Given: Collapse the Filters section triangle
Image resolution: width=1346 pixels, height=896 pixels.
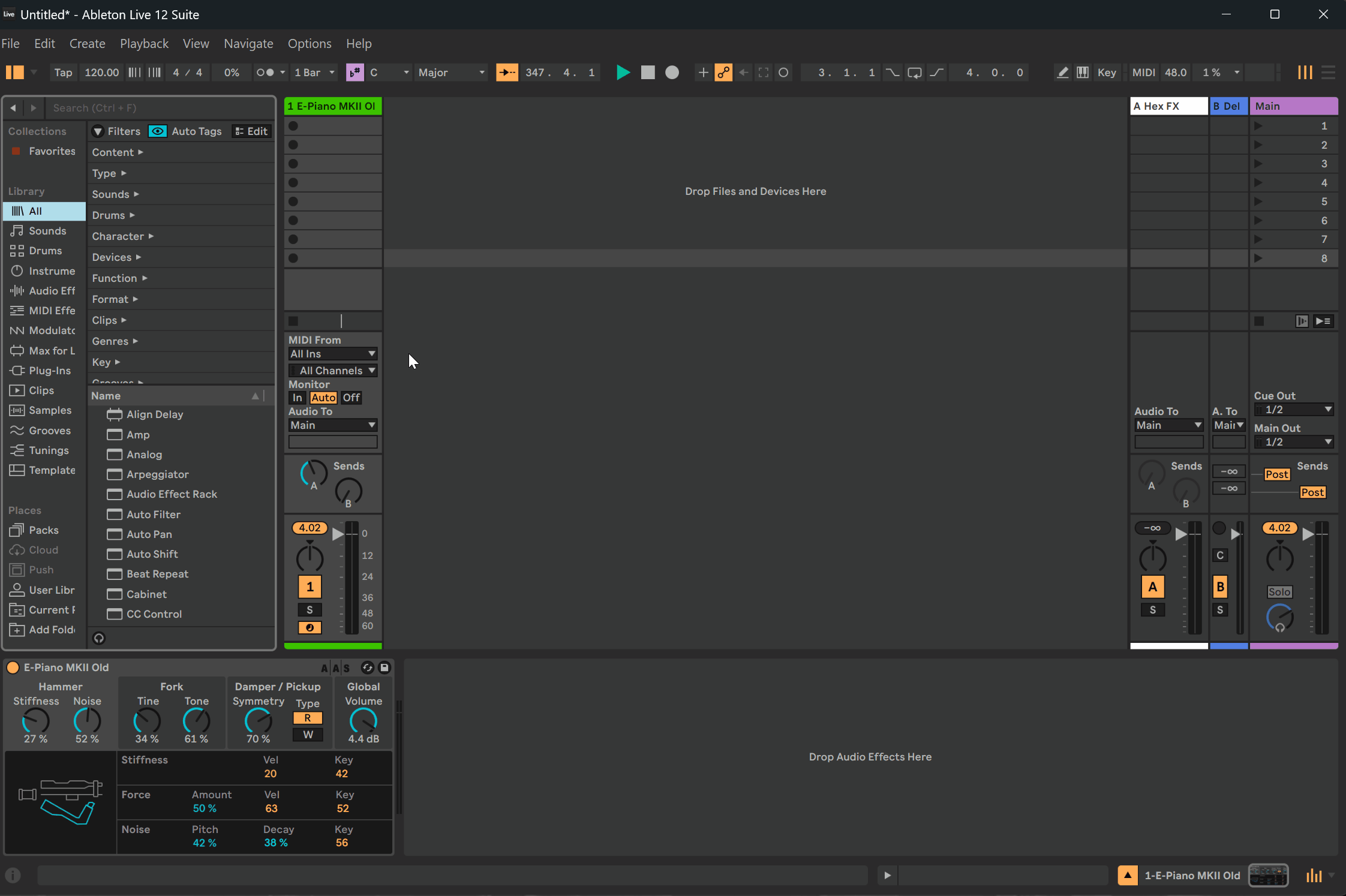Looking at the screenshot, I should [98, 131].
